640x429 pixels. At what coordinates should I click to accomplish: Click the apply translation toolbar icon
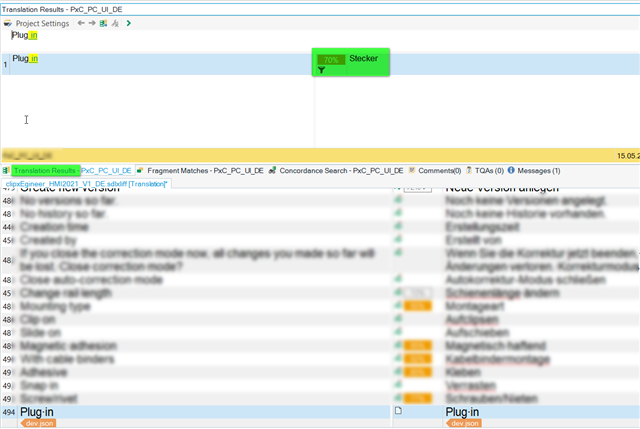tap(103, 23)
